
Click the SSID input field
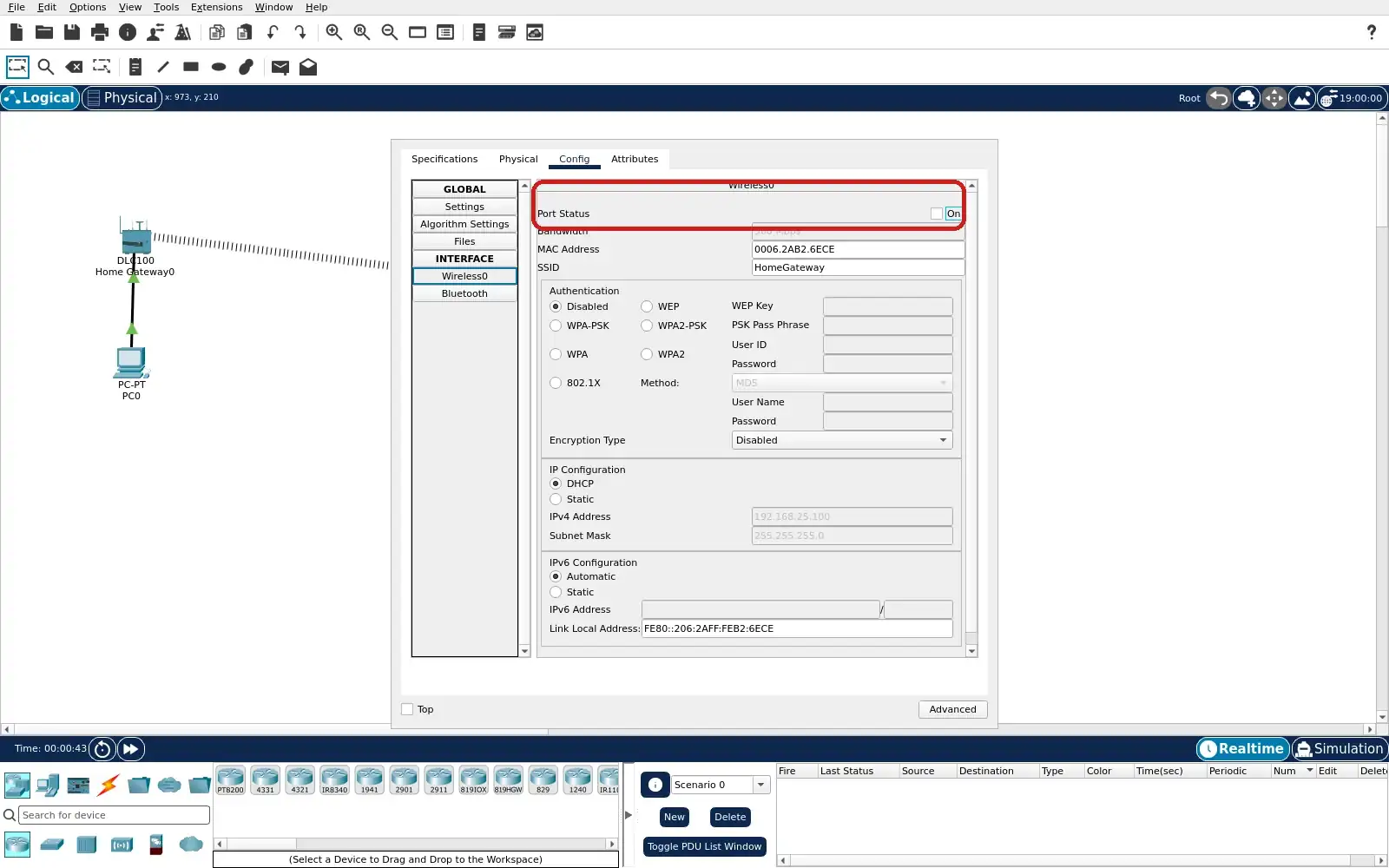tap(858, 267)
